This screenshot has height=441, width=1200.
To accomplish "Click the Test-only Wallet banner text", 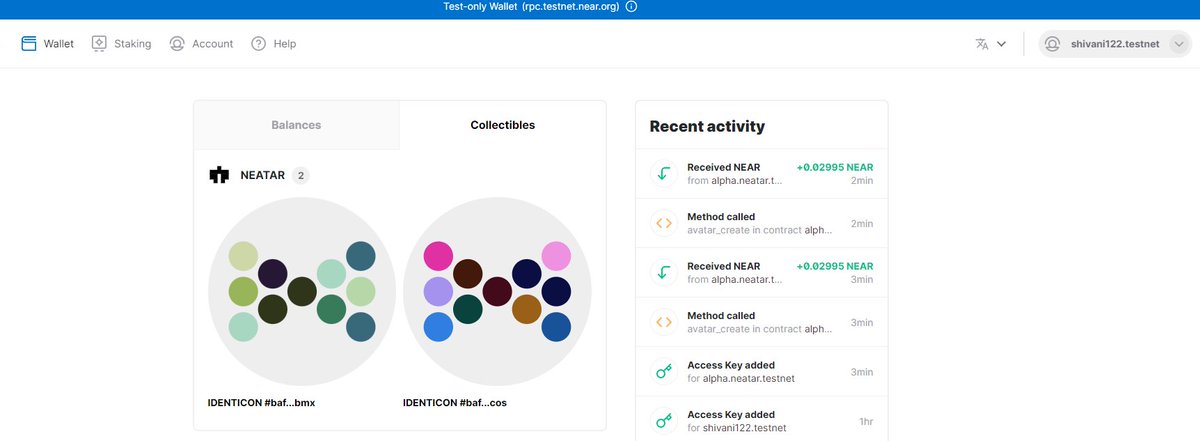I will (x=531, y=7).
